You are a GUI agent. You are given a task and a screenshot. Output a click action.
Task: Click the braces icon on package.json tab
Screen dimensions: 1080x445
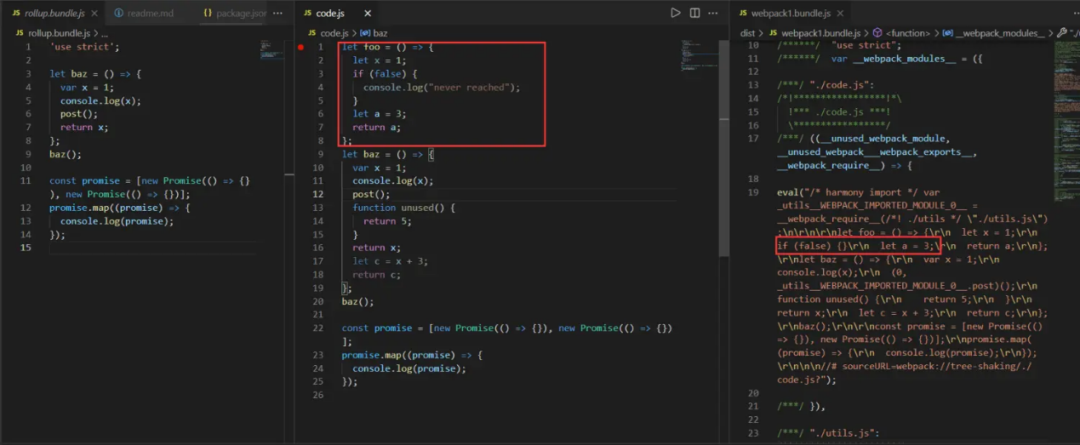click(208, 13)
